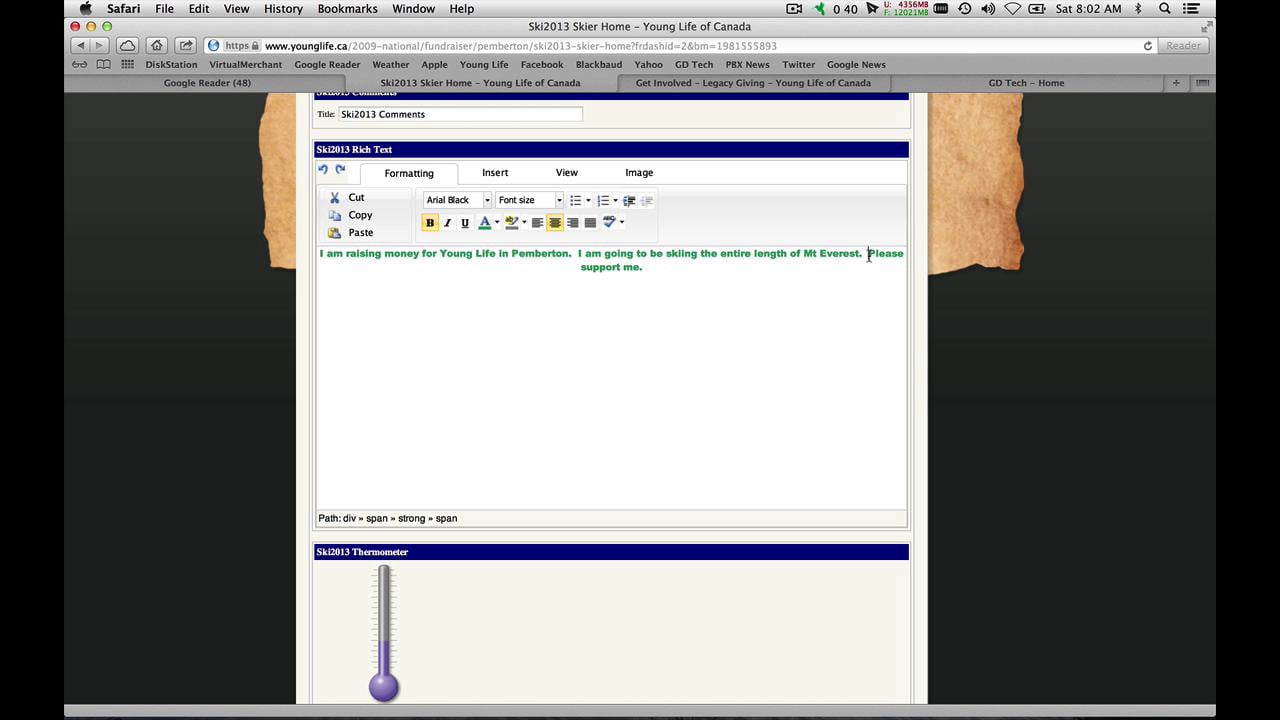This screenshot has height=720, width=1280.
Task: Go to the Safari home page
Action: click(157, 46)
